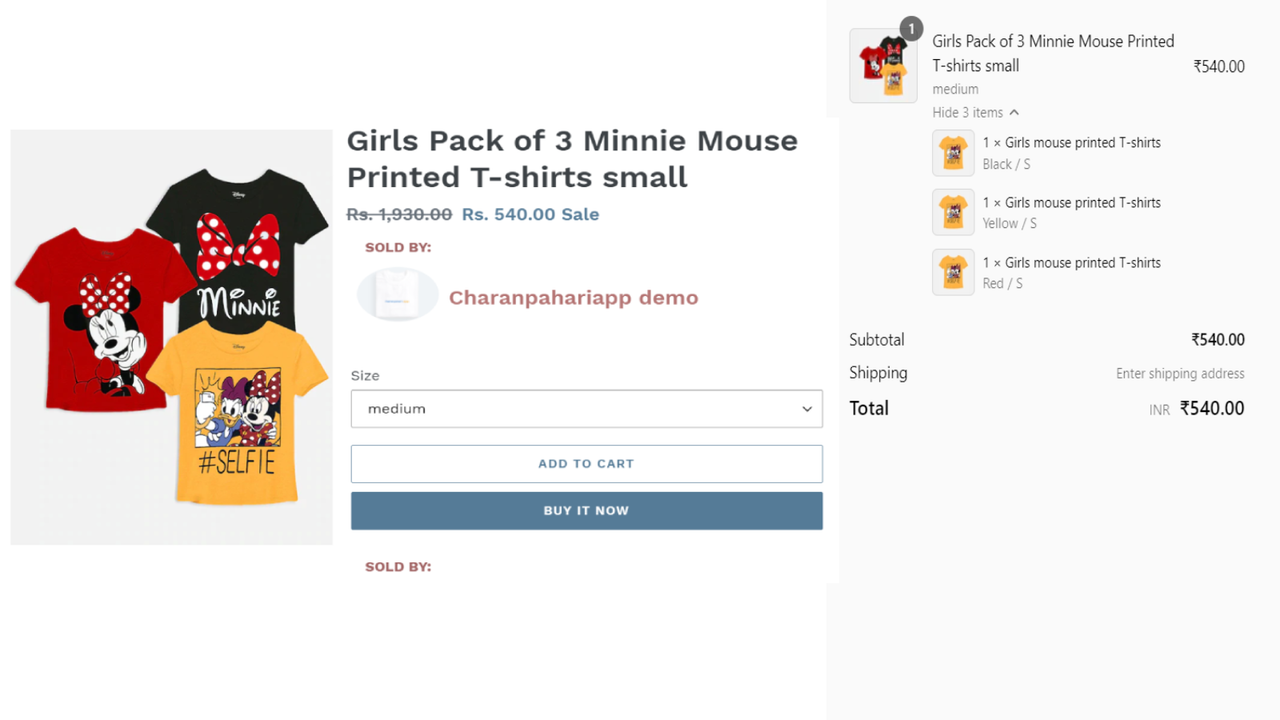The width and height of the screenshot is (1280, 720).
Task: Click Enter shipping address
Action: 1180,373
